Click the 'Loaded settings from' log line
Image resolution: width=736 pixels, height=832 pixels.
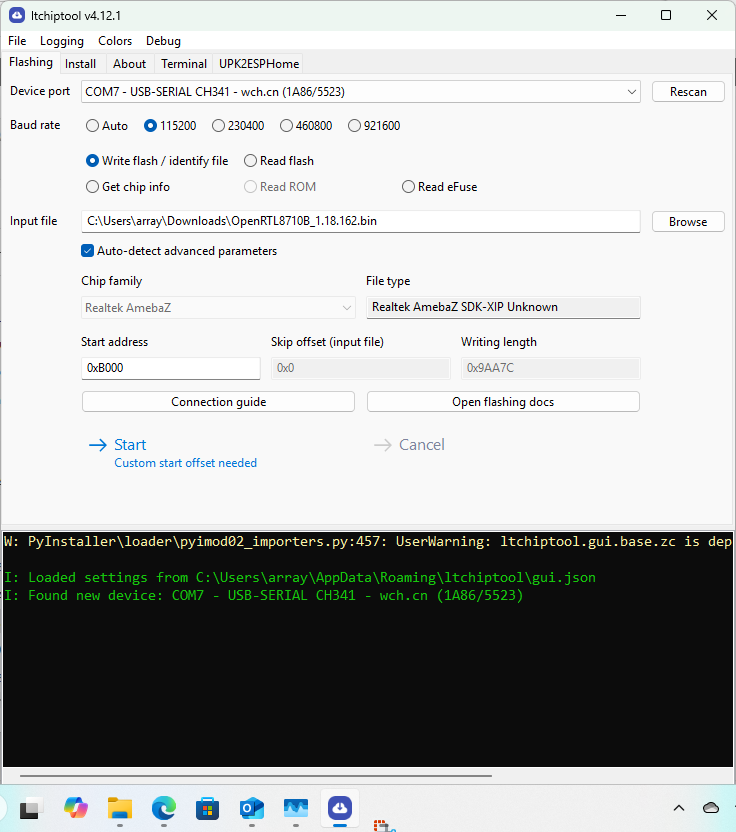[300, 577]
